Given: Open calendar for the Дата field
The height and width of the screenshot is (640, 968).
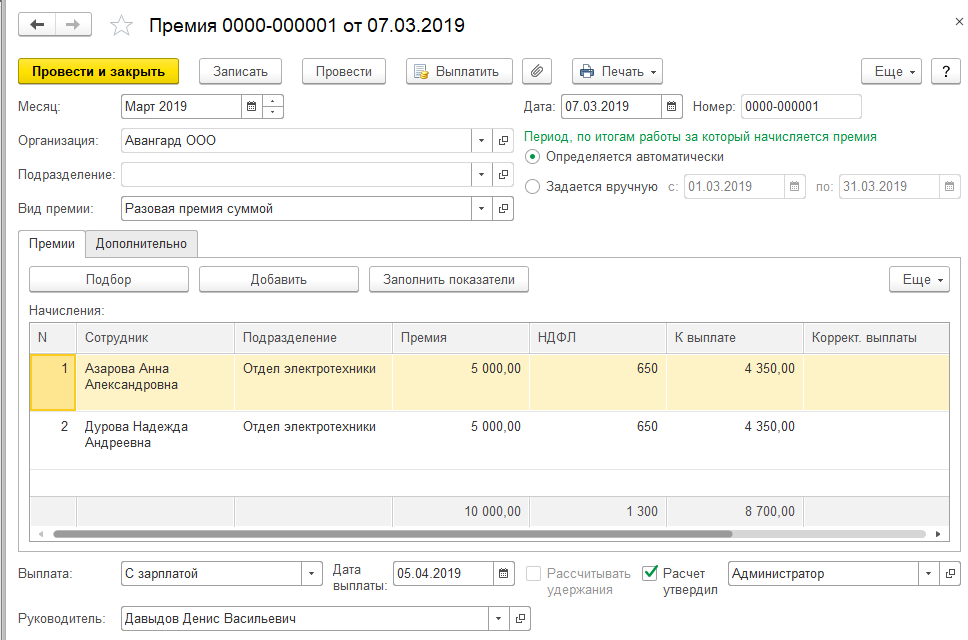Looking at the screenshot, I should (672, 106).
